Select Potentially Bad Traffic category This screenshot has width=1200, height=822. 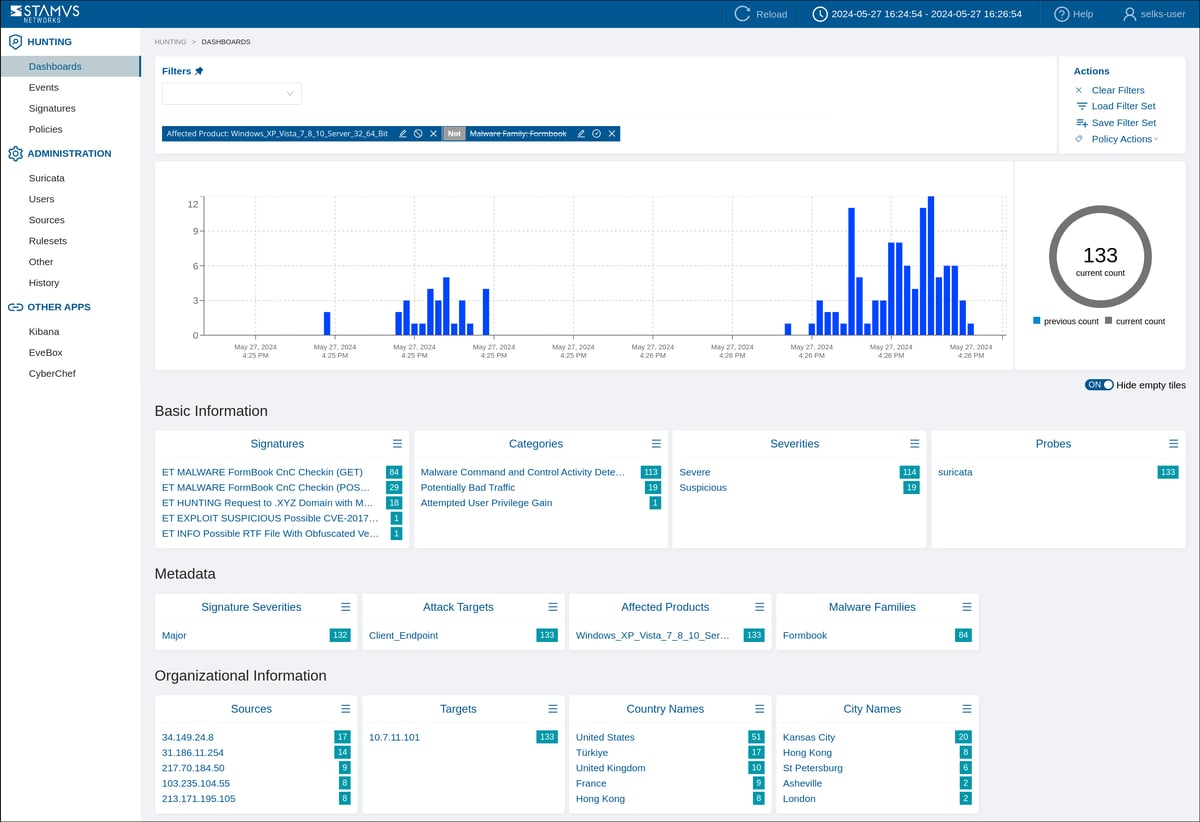pyautogui.click(x=468, y=487)
